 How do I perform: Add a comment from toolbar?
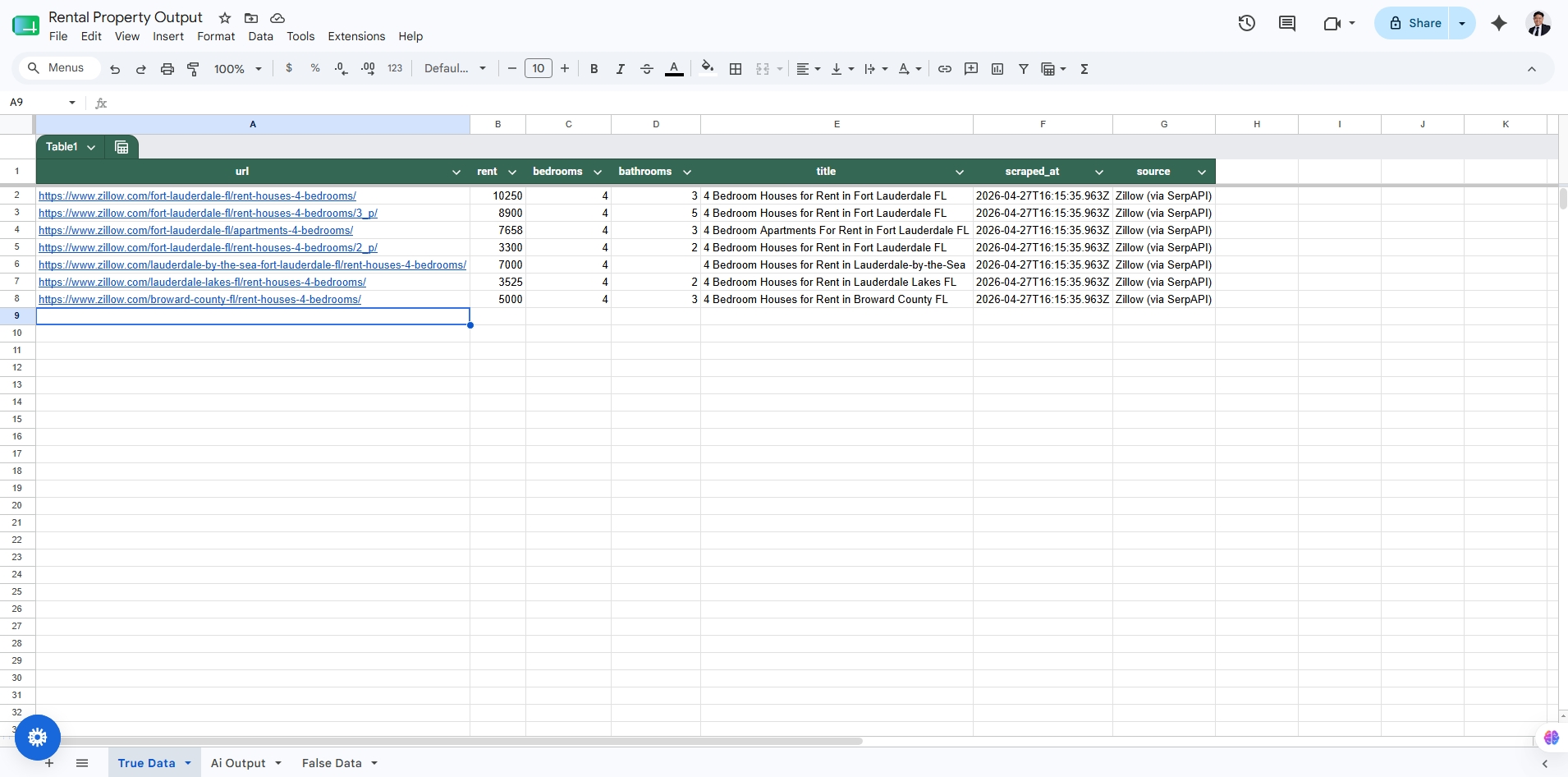pyautogui.click(x=971, y=69)
